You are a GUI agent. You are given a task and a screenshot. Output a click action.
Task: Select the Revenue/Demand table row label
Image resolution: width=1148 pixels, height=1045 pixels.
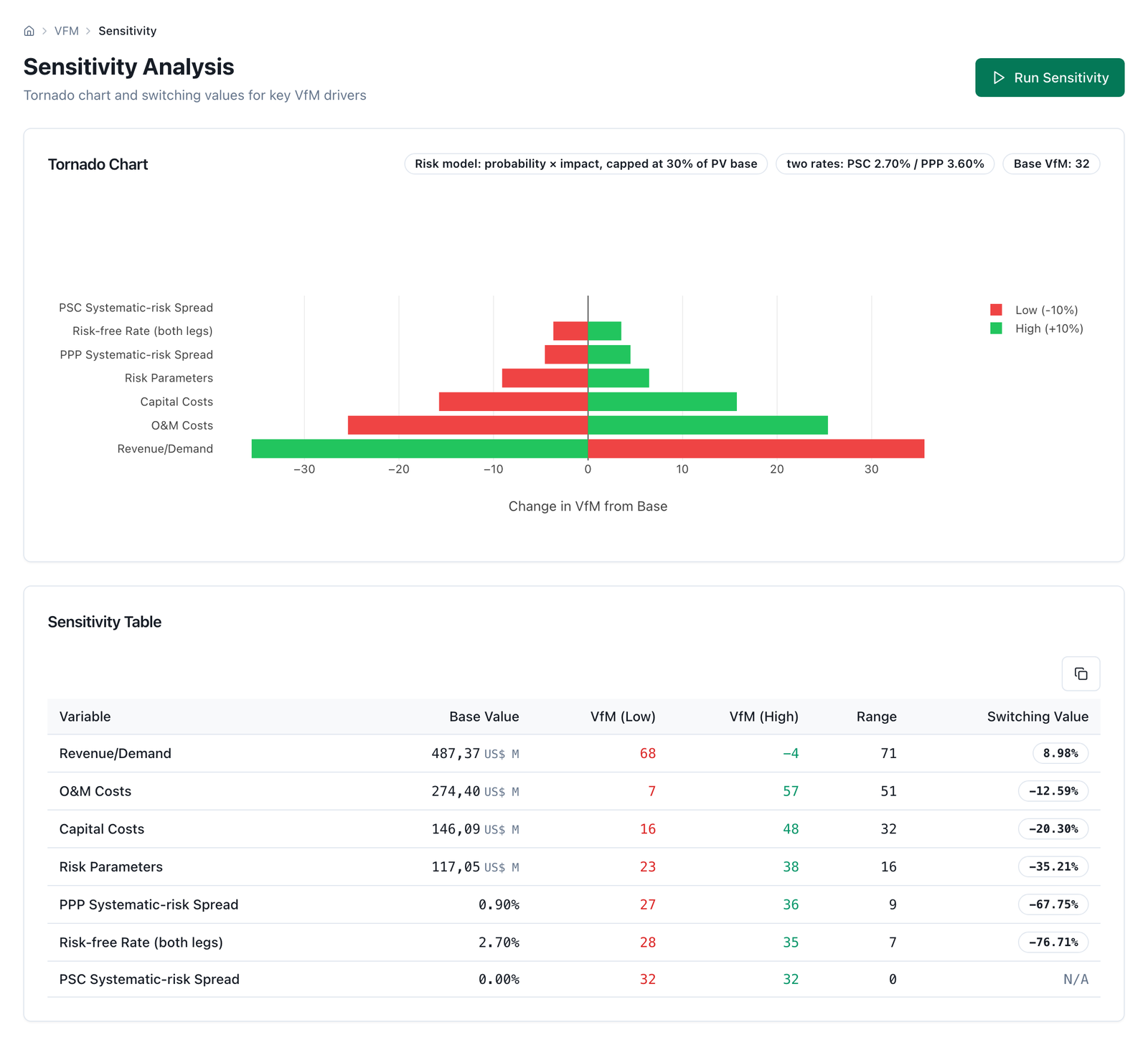116,753
